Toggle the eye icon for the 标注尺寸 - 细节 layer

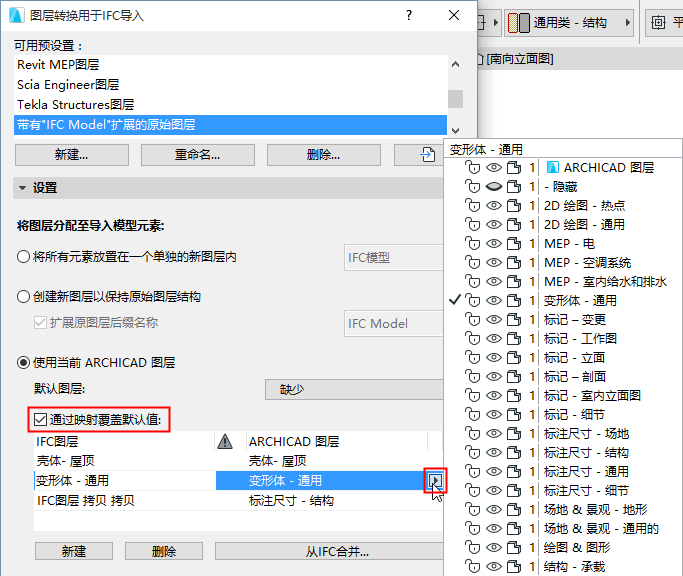click(x=494, y=491)
